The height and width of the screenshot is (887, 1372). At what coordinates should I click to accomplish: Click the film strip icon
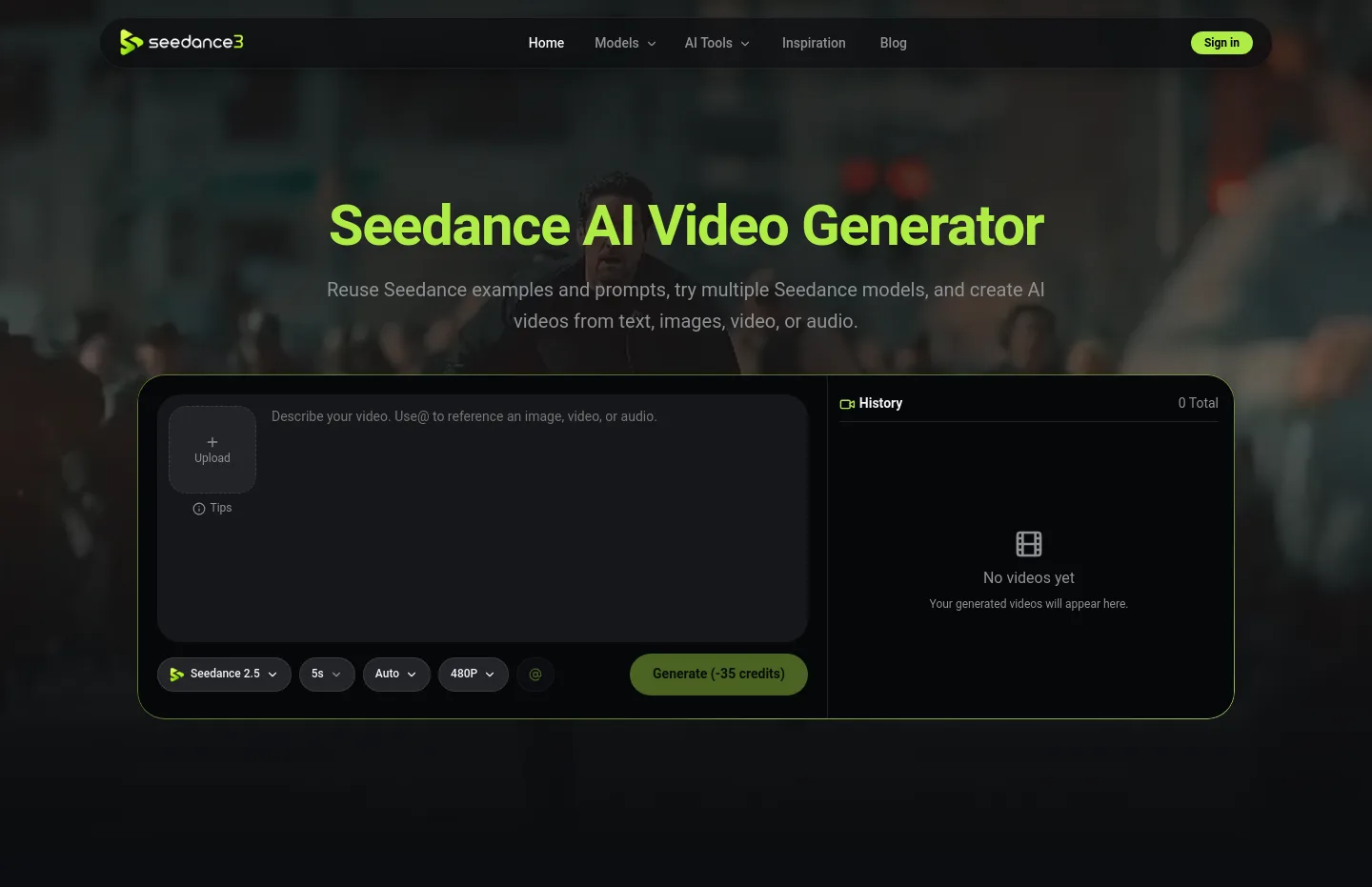click(1029, 544)
